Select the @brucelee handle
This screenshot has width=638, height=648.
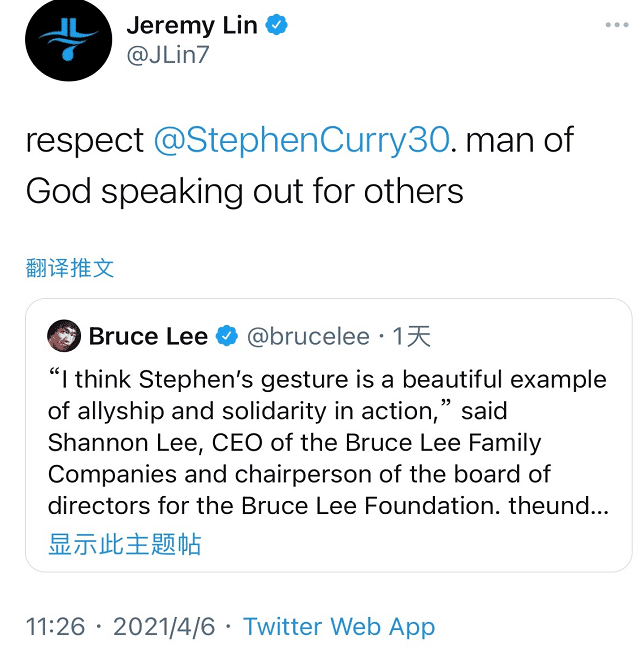coord(307,337)
